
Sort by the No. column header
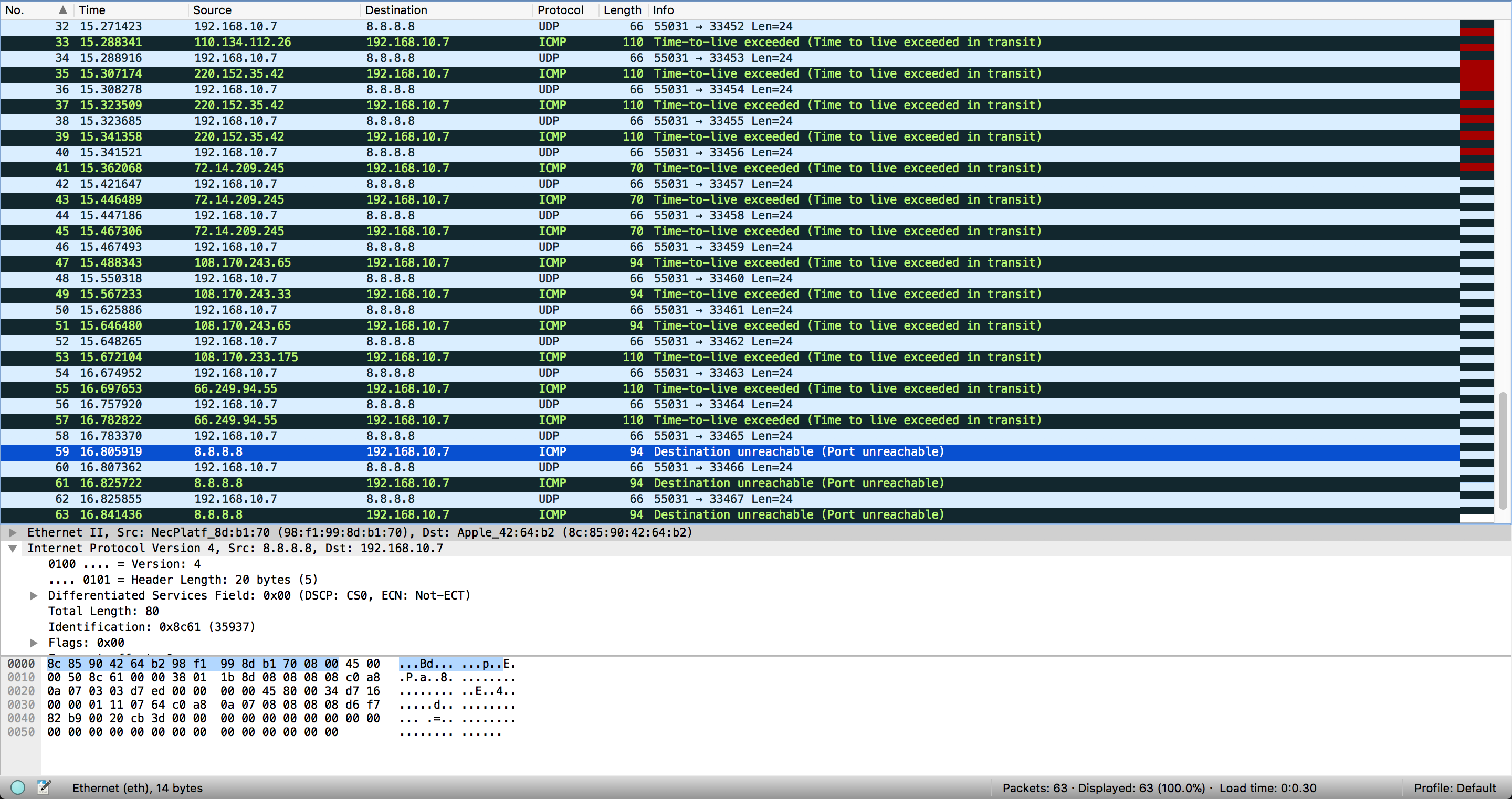[36, 9]
